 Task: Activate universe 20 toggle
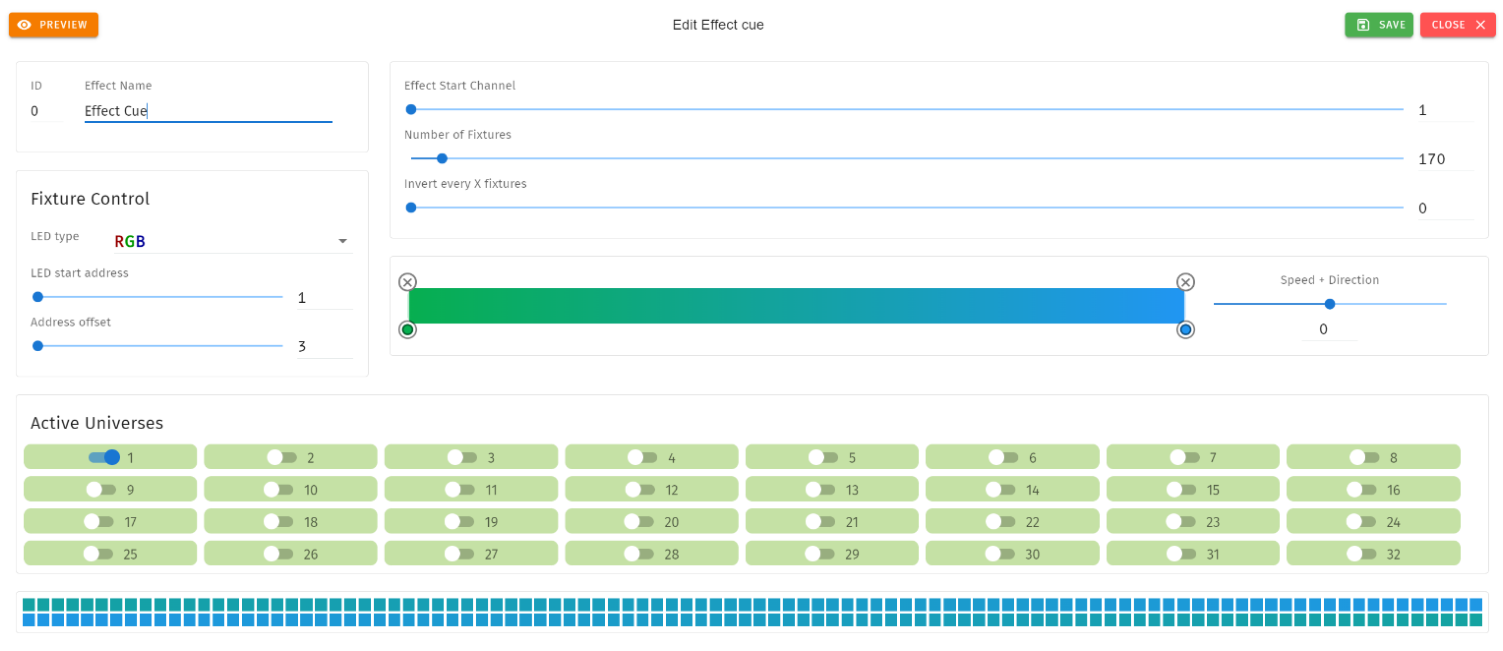(640, 522)
